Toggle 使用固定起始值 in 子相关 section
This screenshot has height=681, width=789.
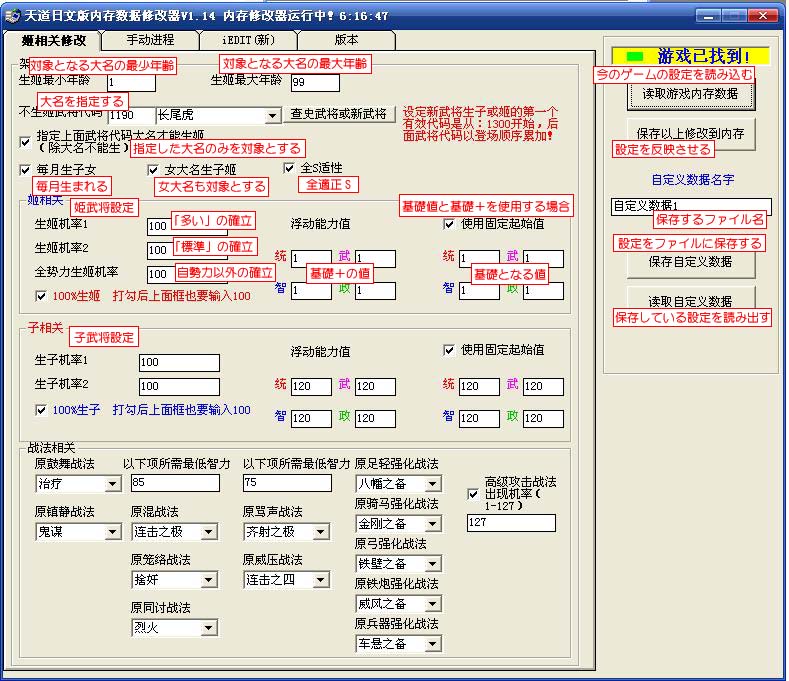[x=449, y=350]
